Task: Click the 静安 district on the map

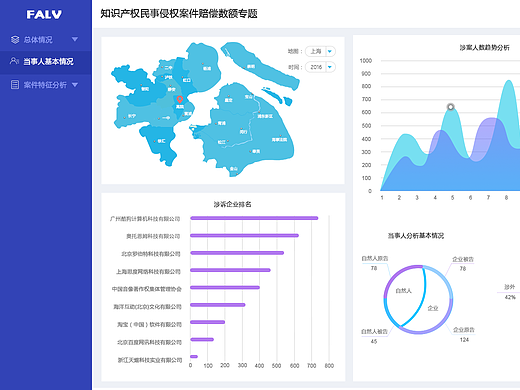Action: (171, 89)
